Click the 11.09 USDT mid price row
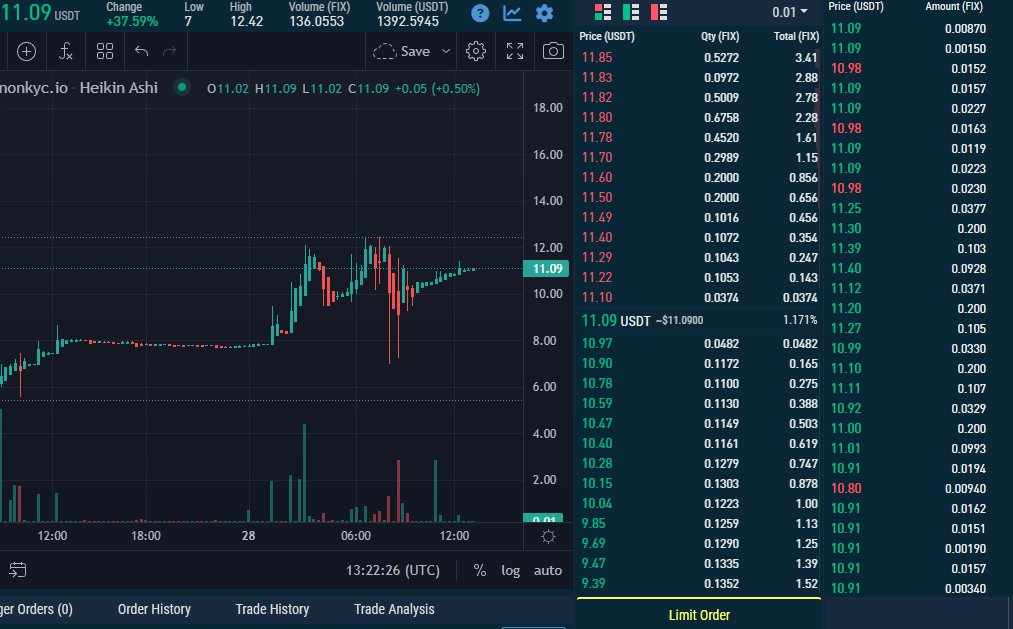The width and height of the screenshot is (1013, 629). click(700, 320)
